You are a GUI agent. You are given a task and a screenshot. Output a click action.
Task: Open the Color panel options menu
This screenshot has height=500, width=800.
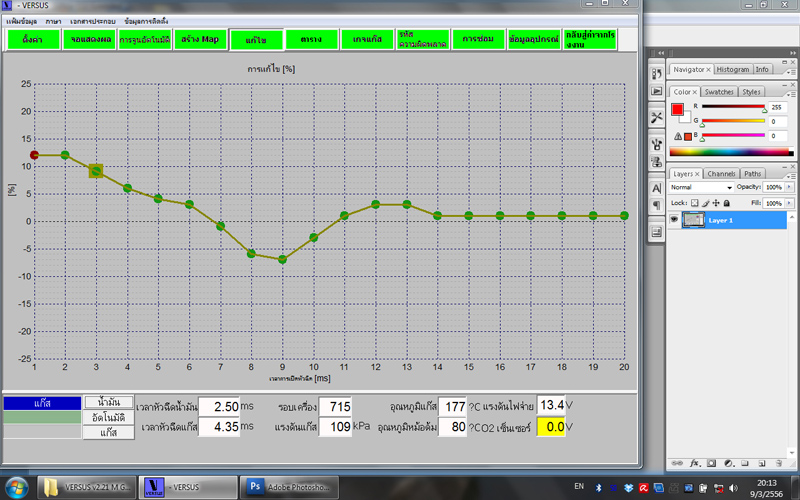tap(791, 95)
